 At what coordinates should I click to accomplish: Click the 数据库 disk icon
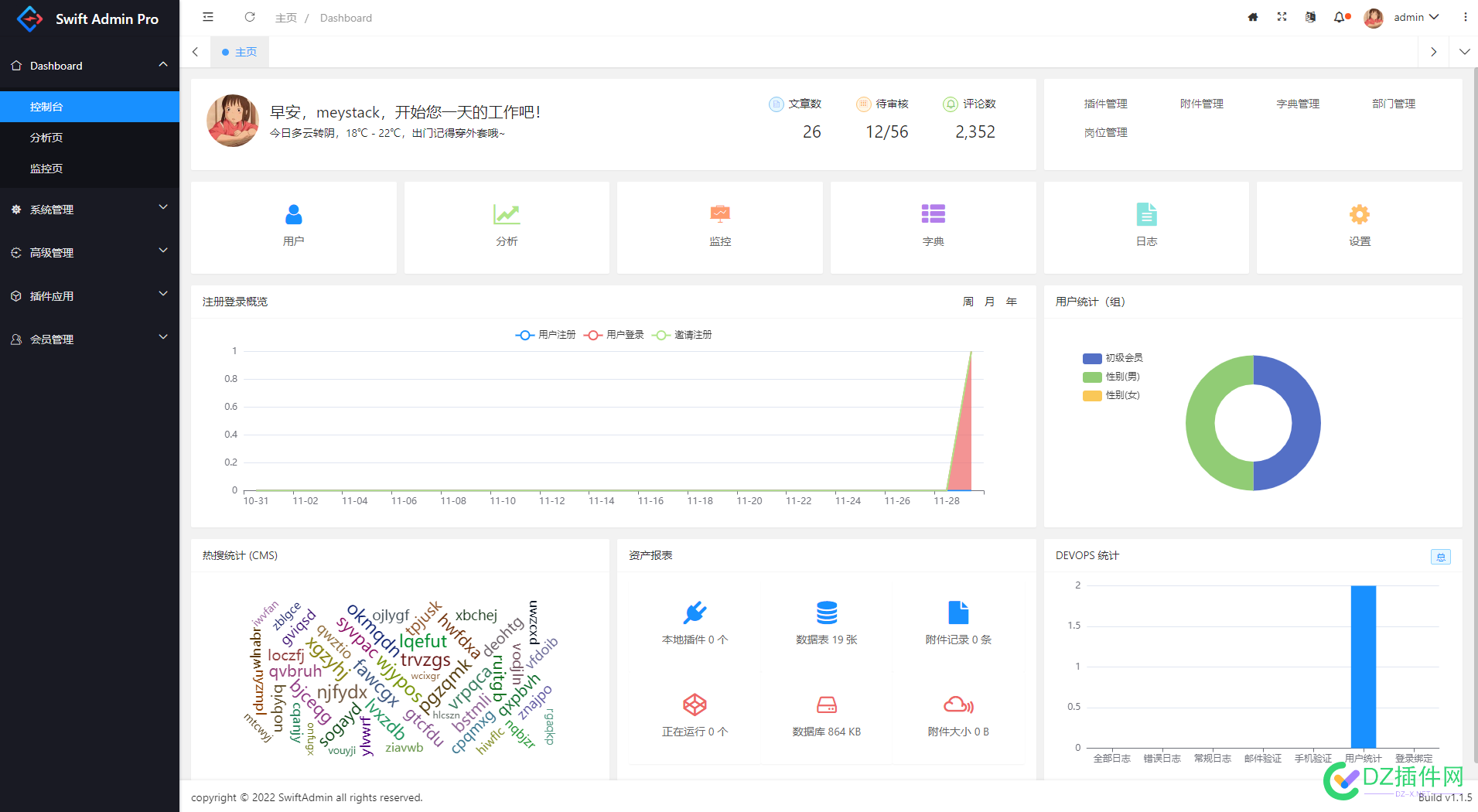click(827, 705)
